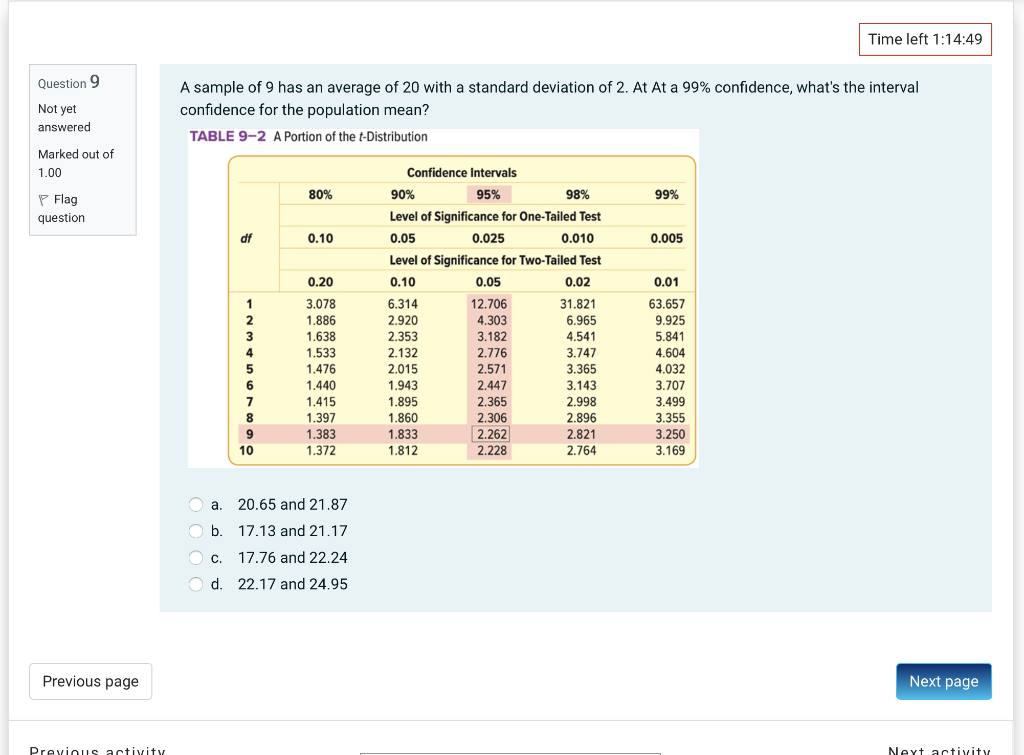Click the value 9.925 in row 2
The image size is (1024, 755).
670,320
